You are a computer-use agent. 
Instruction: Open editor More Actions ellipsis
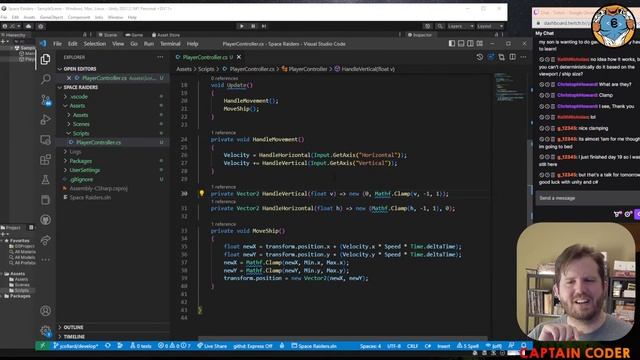[x=523, y=57]
